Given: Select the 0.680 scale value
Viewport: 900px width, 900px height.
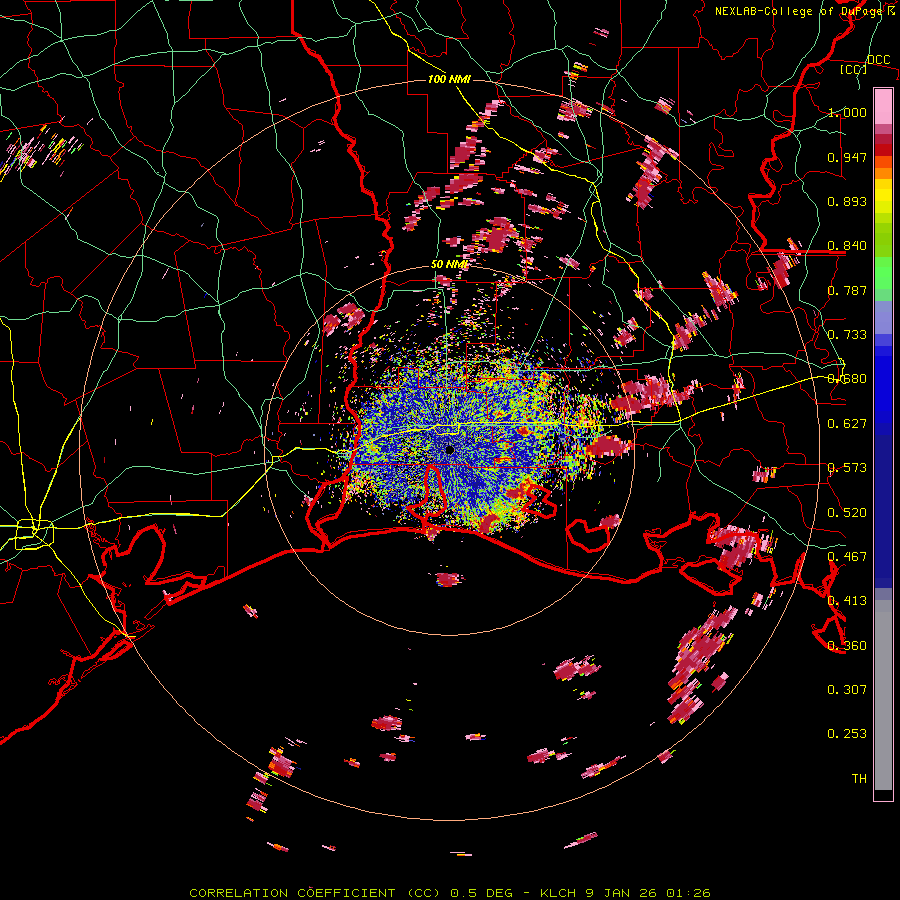Looking at the screenshot, I should [847, 379].
